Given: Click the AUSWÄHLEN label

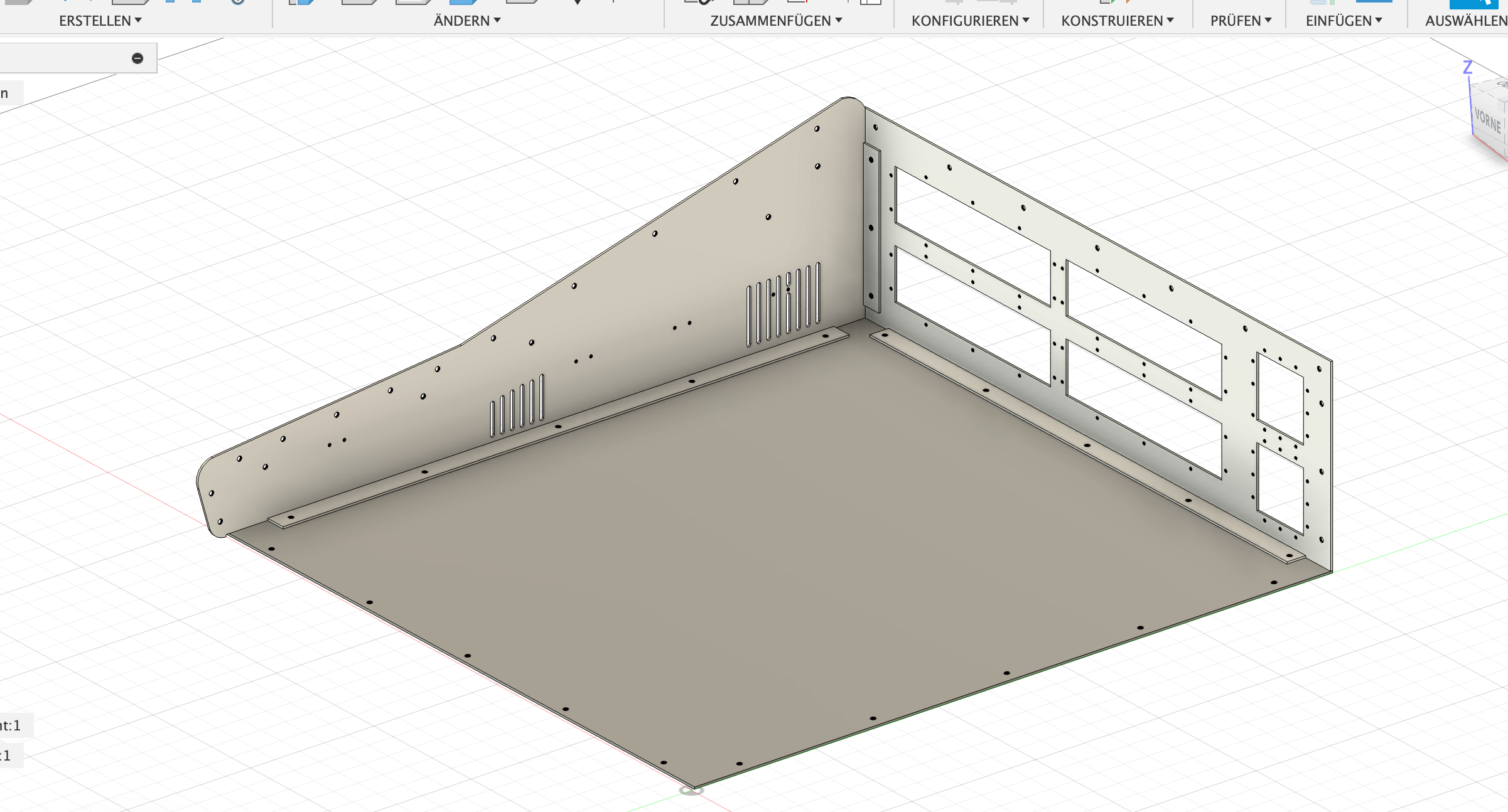Looking at the screenshot, I should [x=1465, y=21].
